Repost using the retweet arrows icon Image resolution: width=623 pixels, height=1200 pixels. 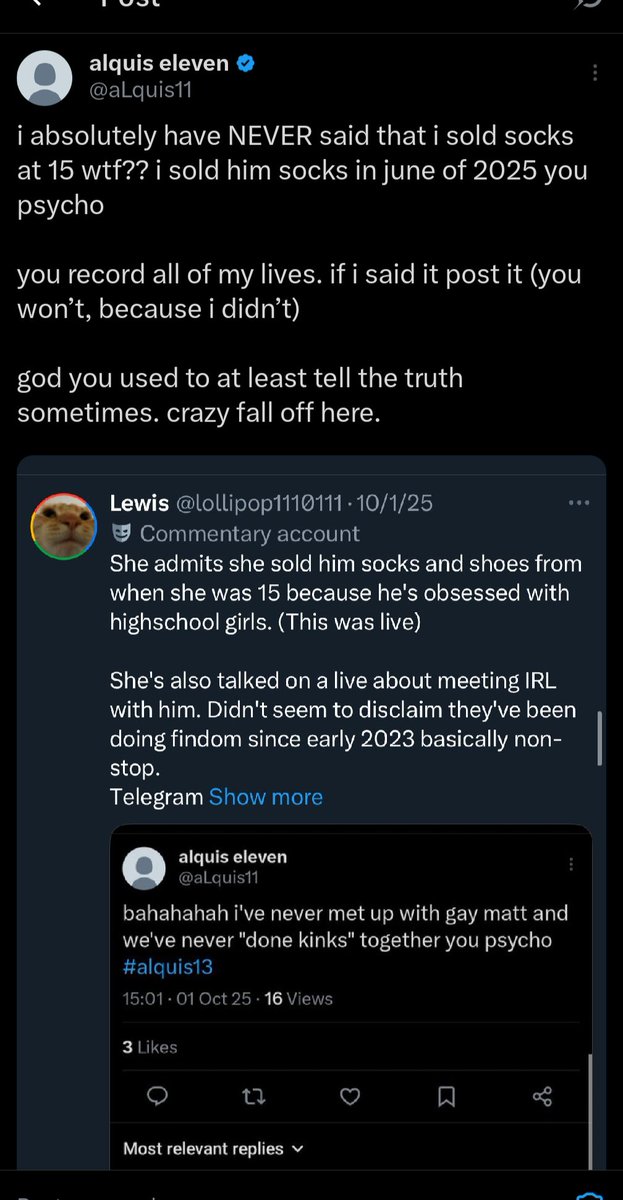coord(254,1097)
